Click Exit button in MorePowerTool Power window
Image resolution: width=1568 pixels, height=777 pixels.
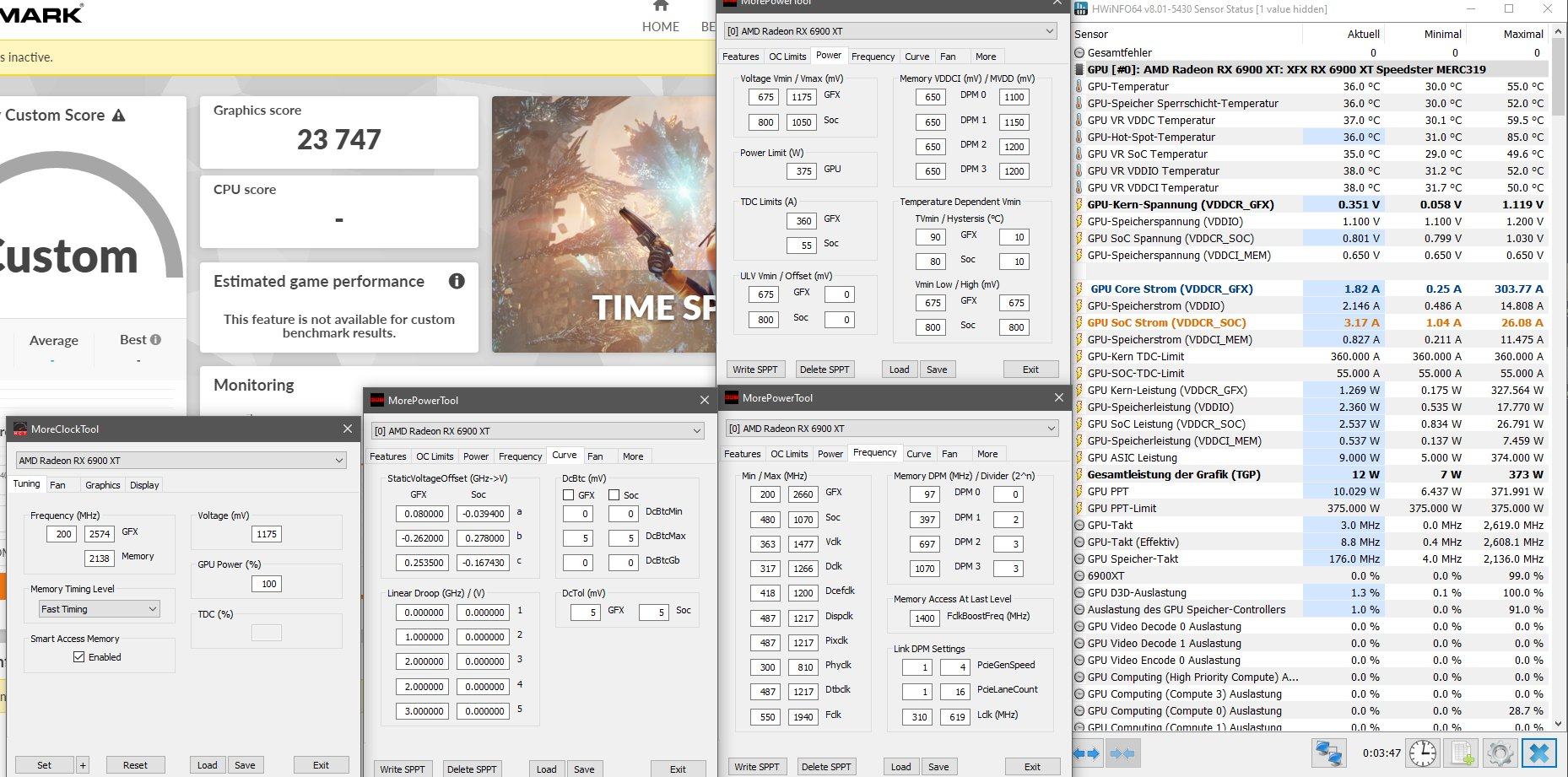(1030, 370)
